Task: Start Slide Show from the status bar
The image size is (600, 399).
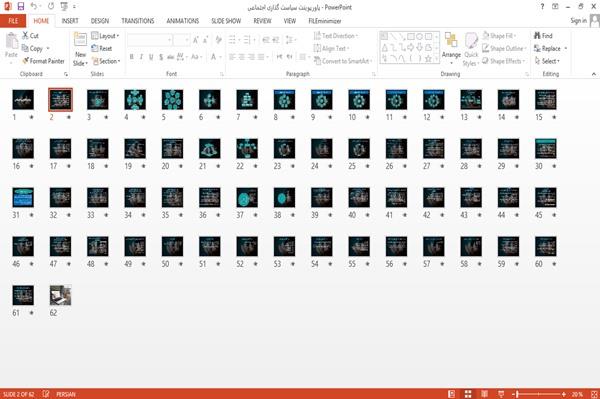Action: click(501, 394)
